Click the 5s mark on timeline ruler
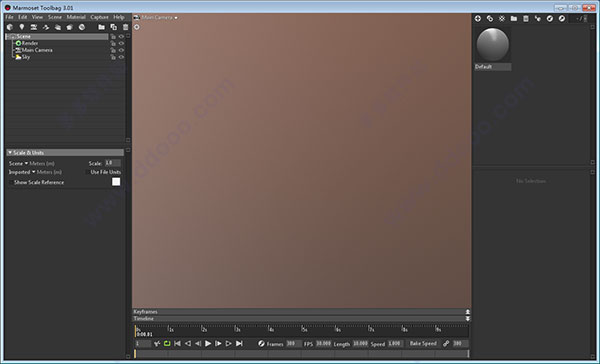 point(304,329)
